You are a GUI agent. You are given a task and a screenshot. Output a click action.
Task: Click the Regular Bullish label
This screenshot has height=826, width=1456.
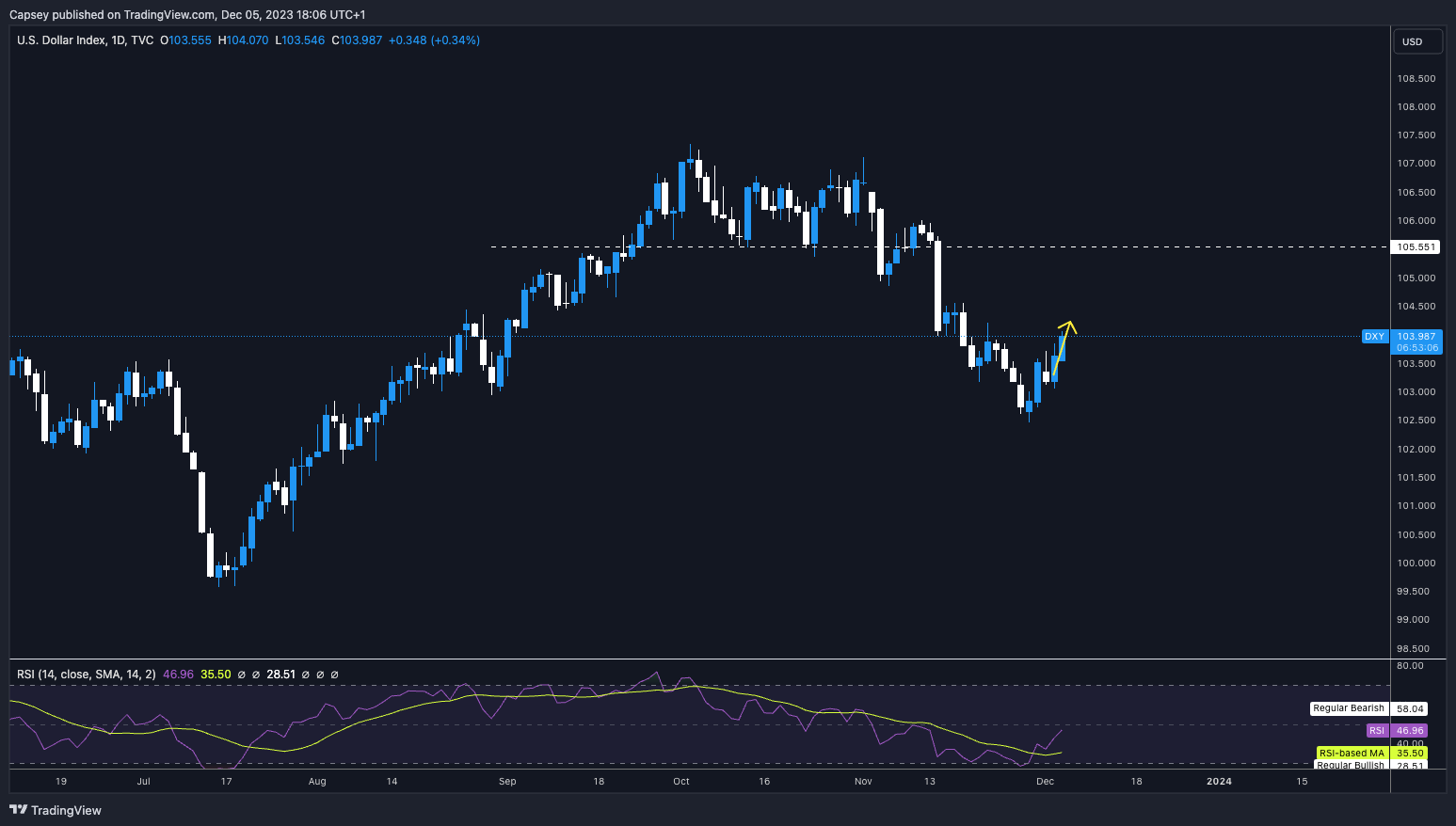[x=1350, y=766]
